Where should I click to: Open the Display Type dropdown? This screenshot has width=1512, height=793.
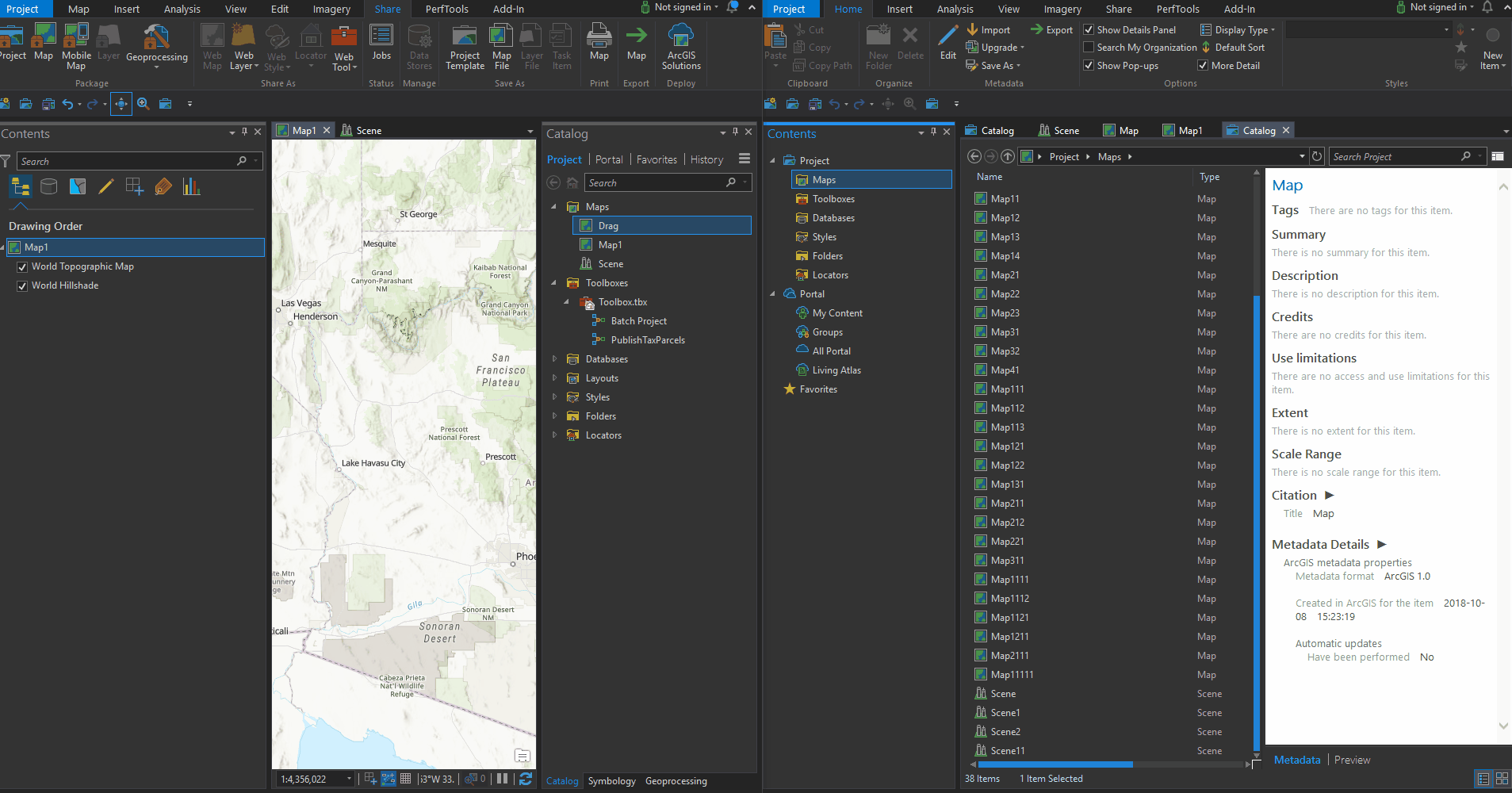coord(1237,30)
